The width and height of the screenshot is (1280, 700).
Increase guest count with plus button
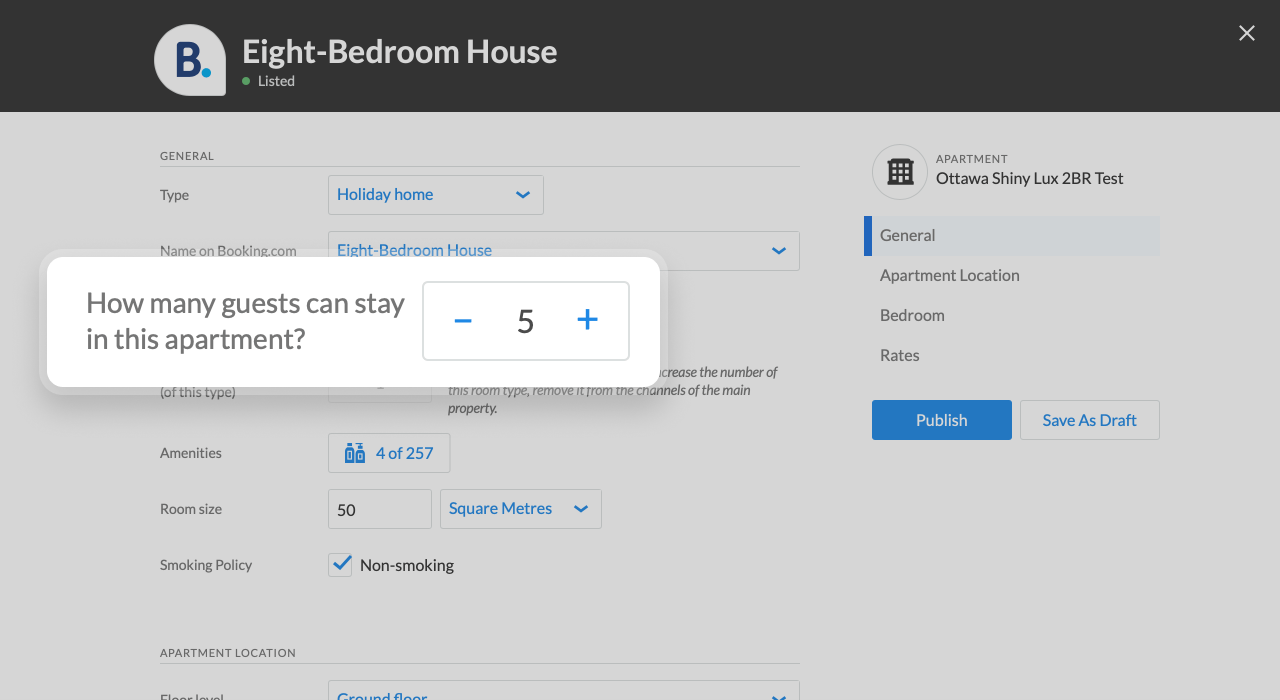588,320
